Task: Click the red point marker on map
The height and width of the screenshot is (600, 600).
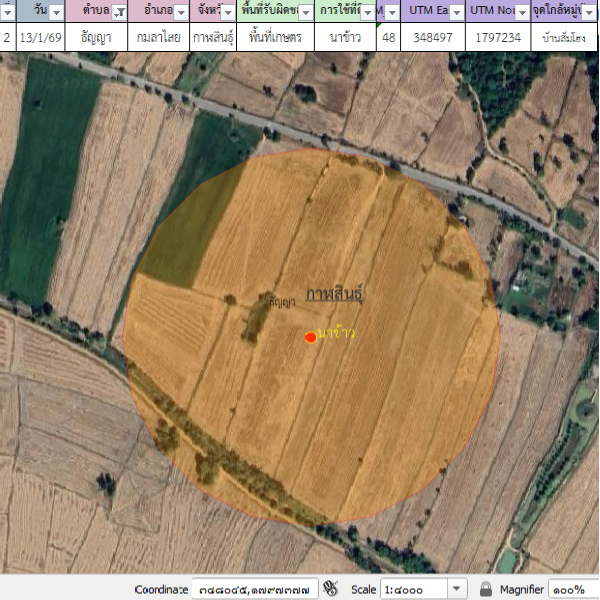Action: click(311, 338)
